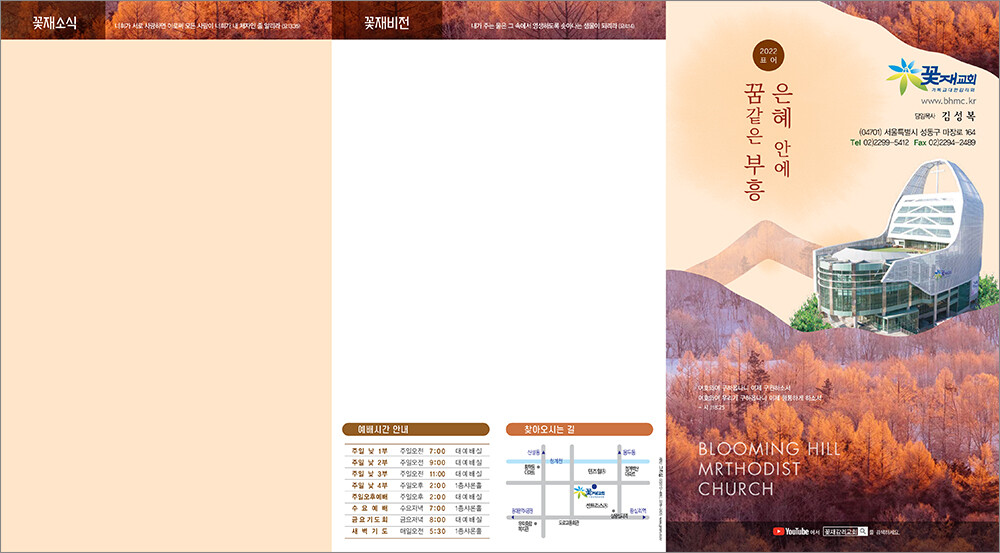Click the 꽃재비전 header title

tap(386, 21)
